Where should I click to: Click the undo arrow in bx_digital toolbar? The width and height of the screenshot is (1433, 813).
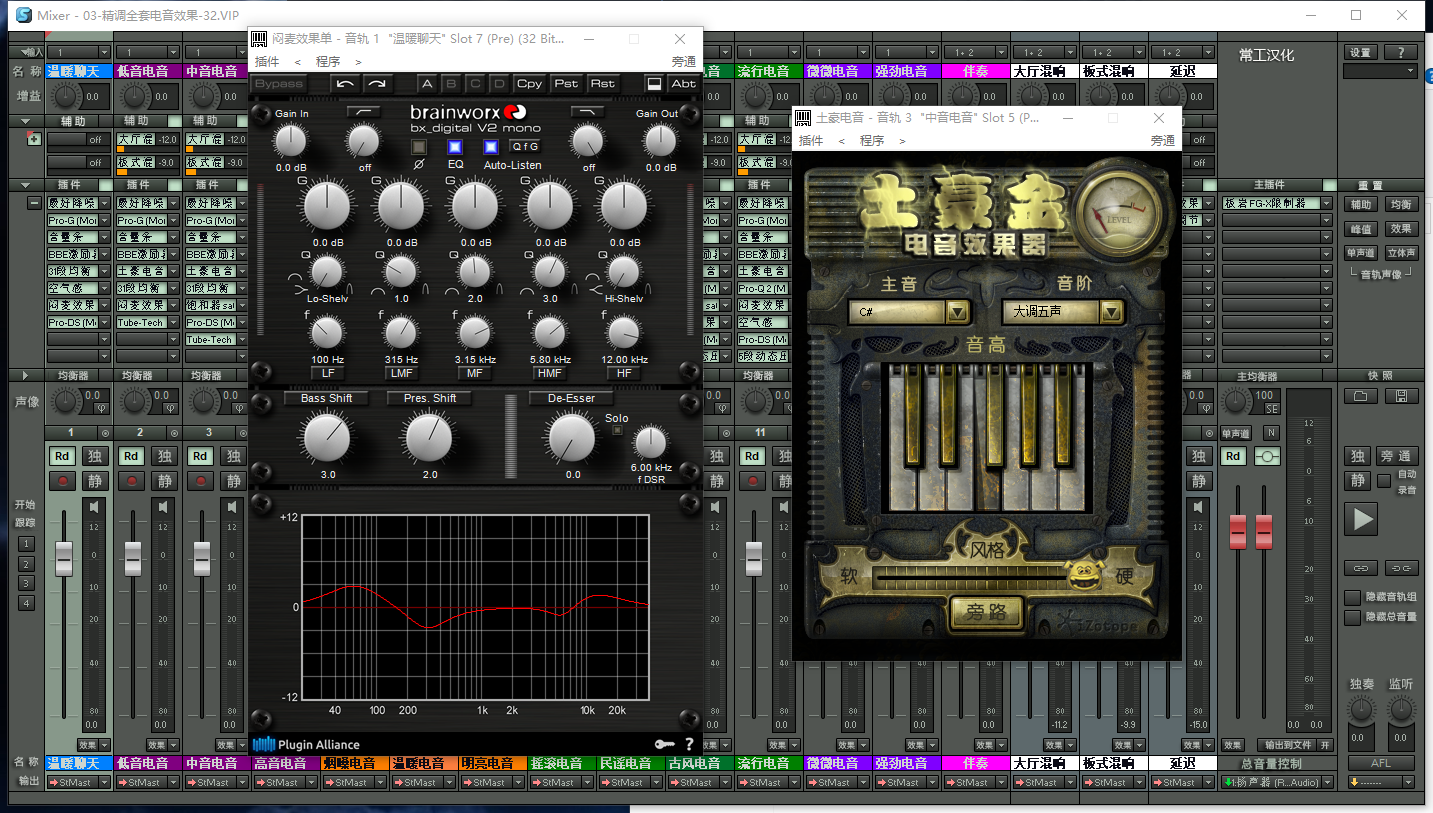coord(345,84)
